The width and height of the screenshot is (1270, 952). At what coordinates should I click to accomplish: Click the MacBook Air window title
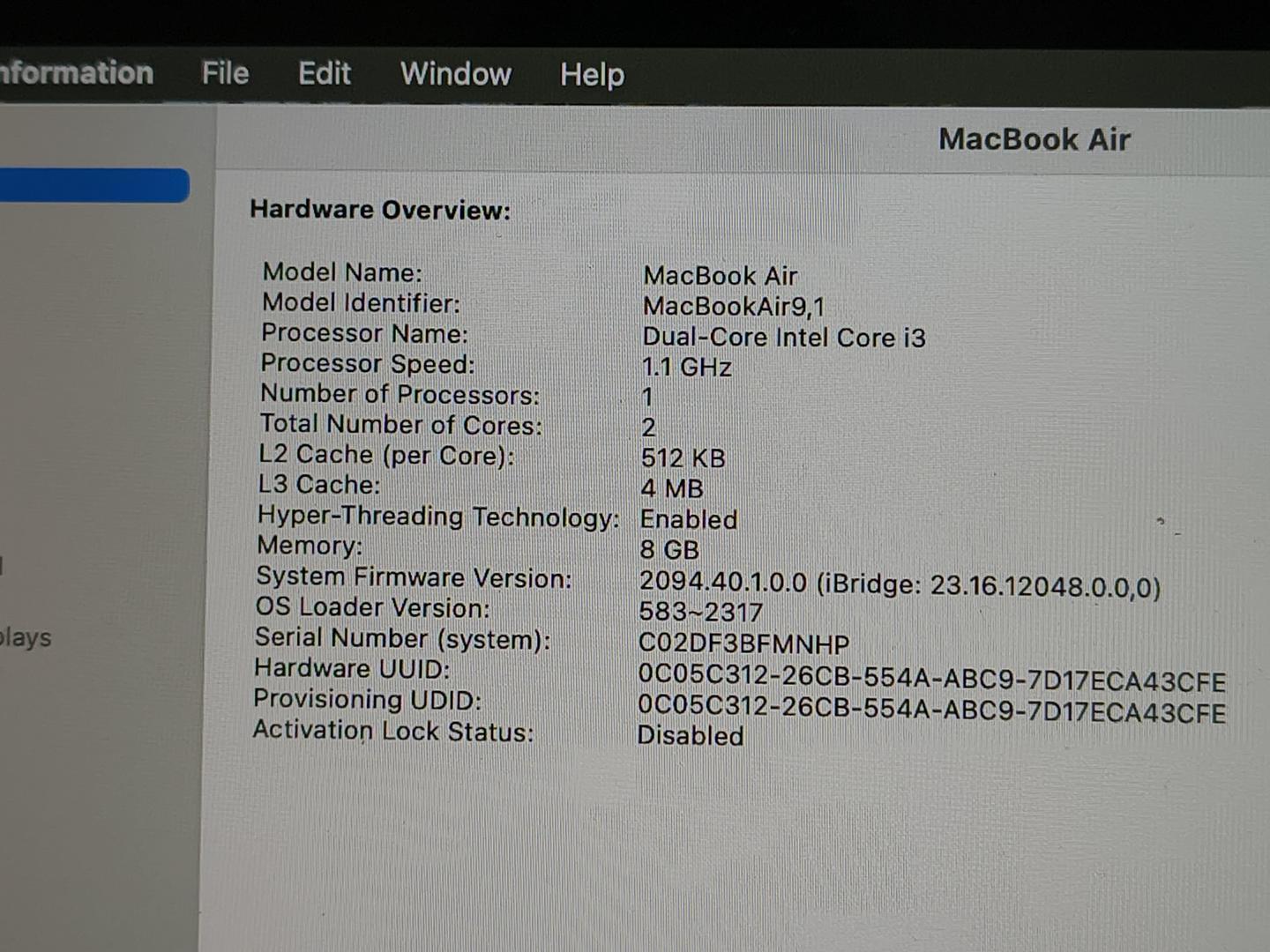1034,139
